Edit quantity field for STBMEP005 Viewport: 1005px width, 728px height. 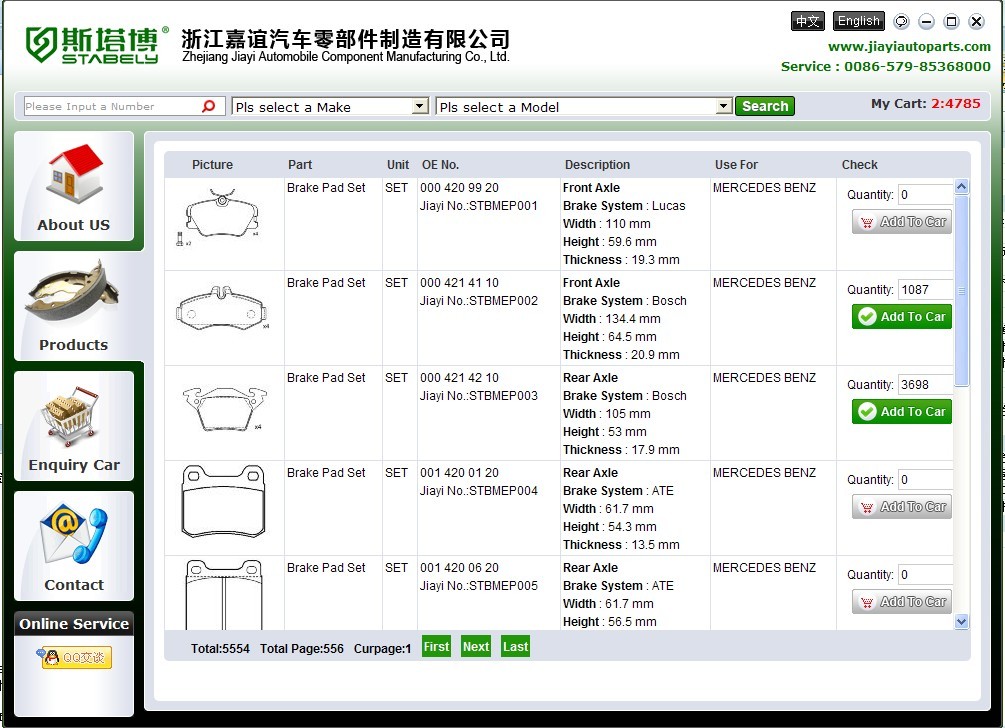tap(925, 575)
